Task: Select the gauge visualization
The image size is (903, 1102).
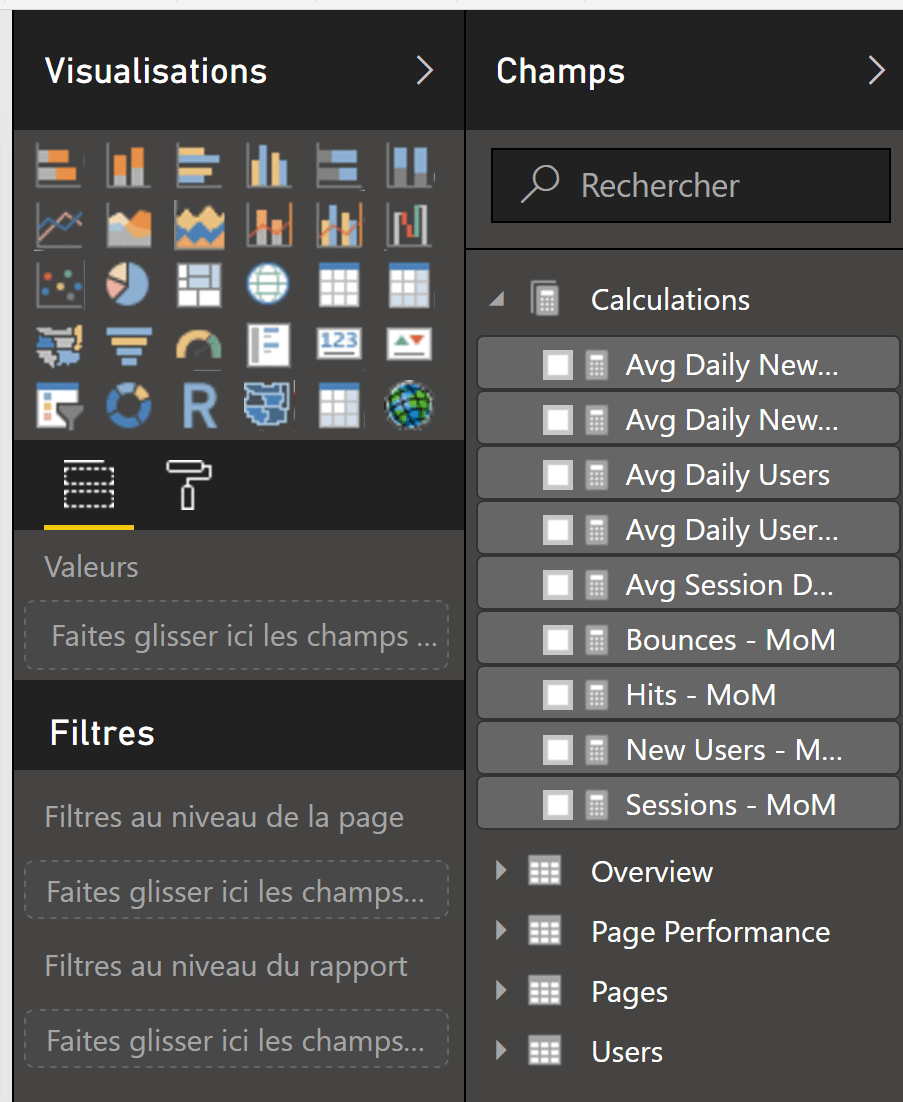Action: [199, 346]
